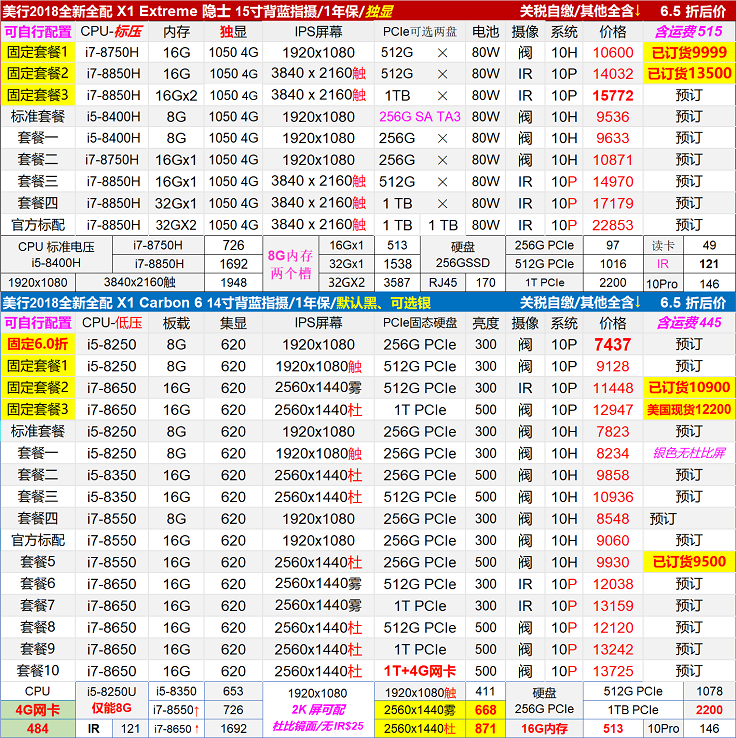736x738 pixels.
Task: Click the 已订货9500 yellow cell
Action: 688,562
